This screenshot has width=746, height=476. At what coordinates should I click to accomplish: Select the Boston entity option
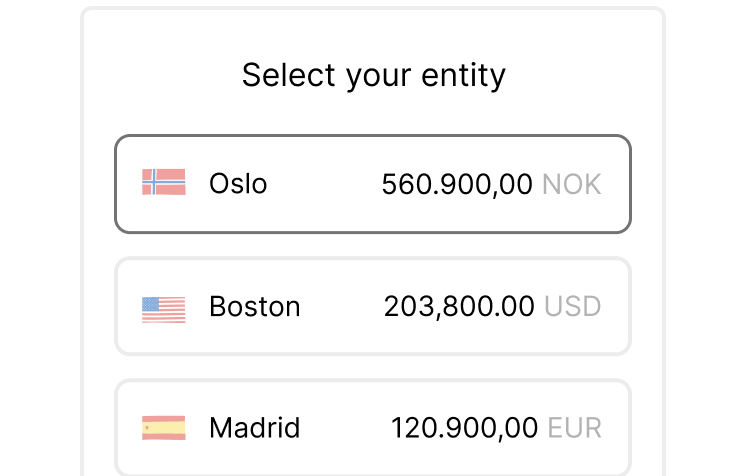[x=372, y=307]
